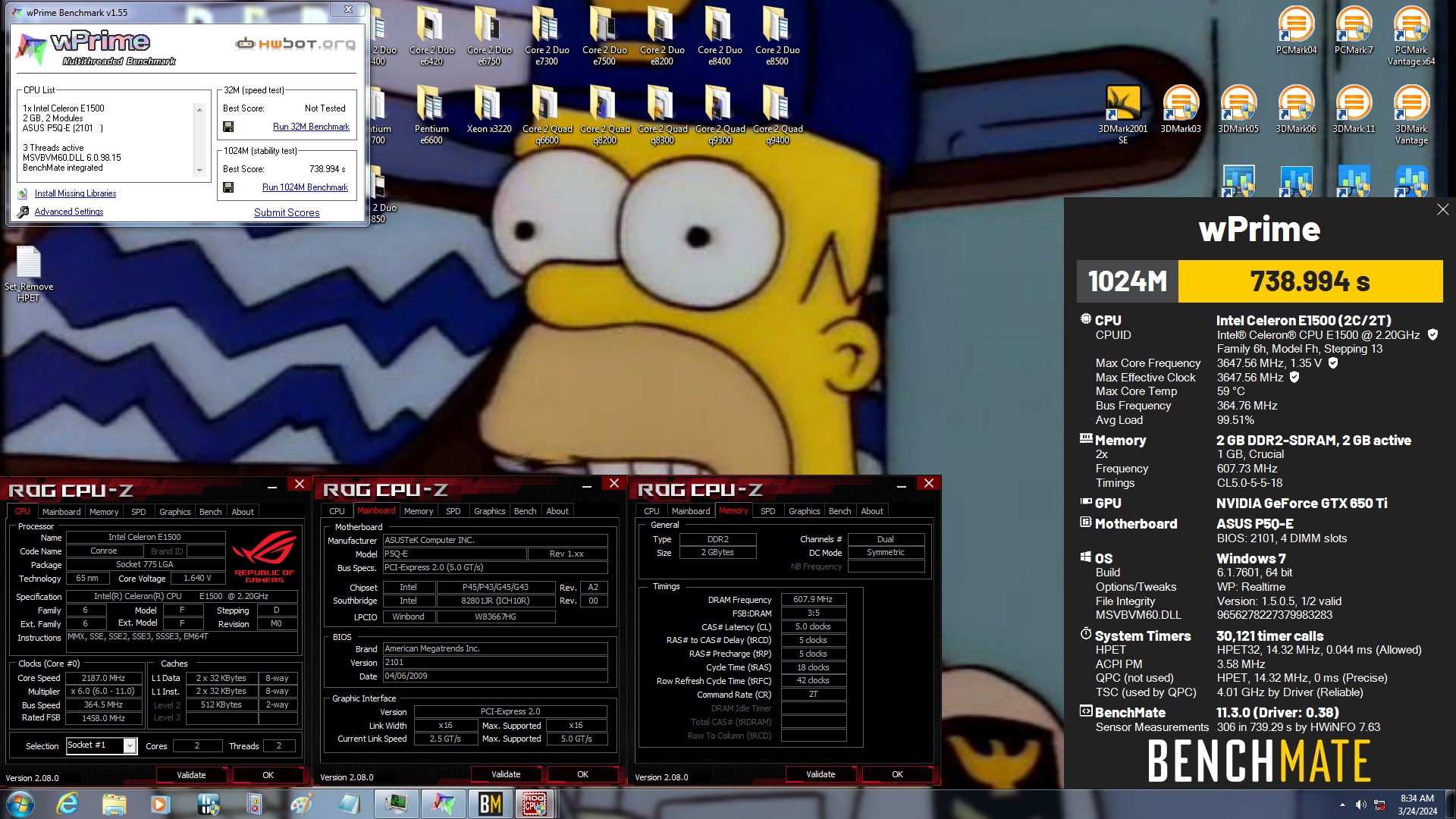This screenshot has width=1456, height=819.
Task: Click the "2187.0 MHz" Core Speed value
Action: pyautogui.click(x=103, y=678)
